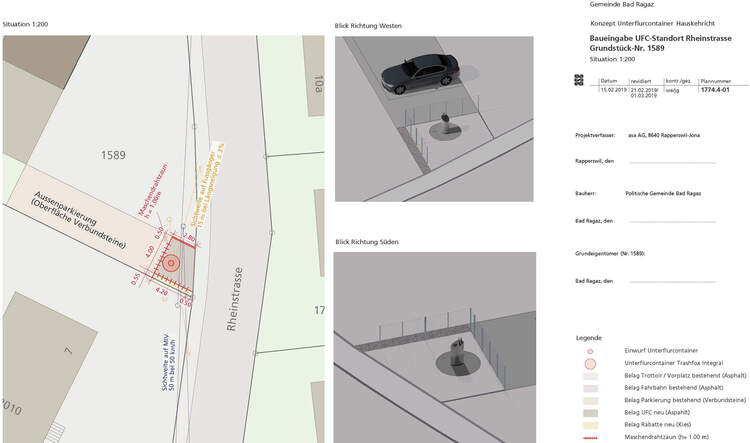The width and height of the screenshot is (750, 443).
Task: Click the asa logo beside the date table
Action: click(x=579, y=80)
